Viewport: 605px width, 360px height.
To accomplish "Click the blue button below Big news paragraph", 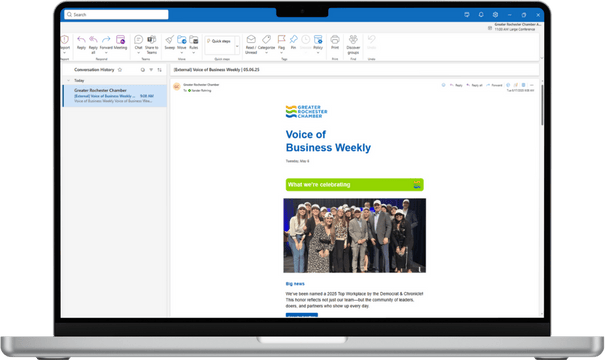I will [x=302, y=315].
